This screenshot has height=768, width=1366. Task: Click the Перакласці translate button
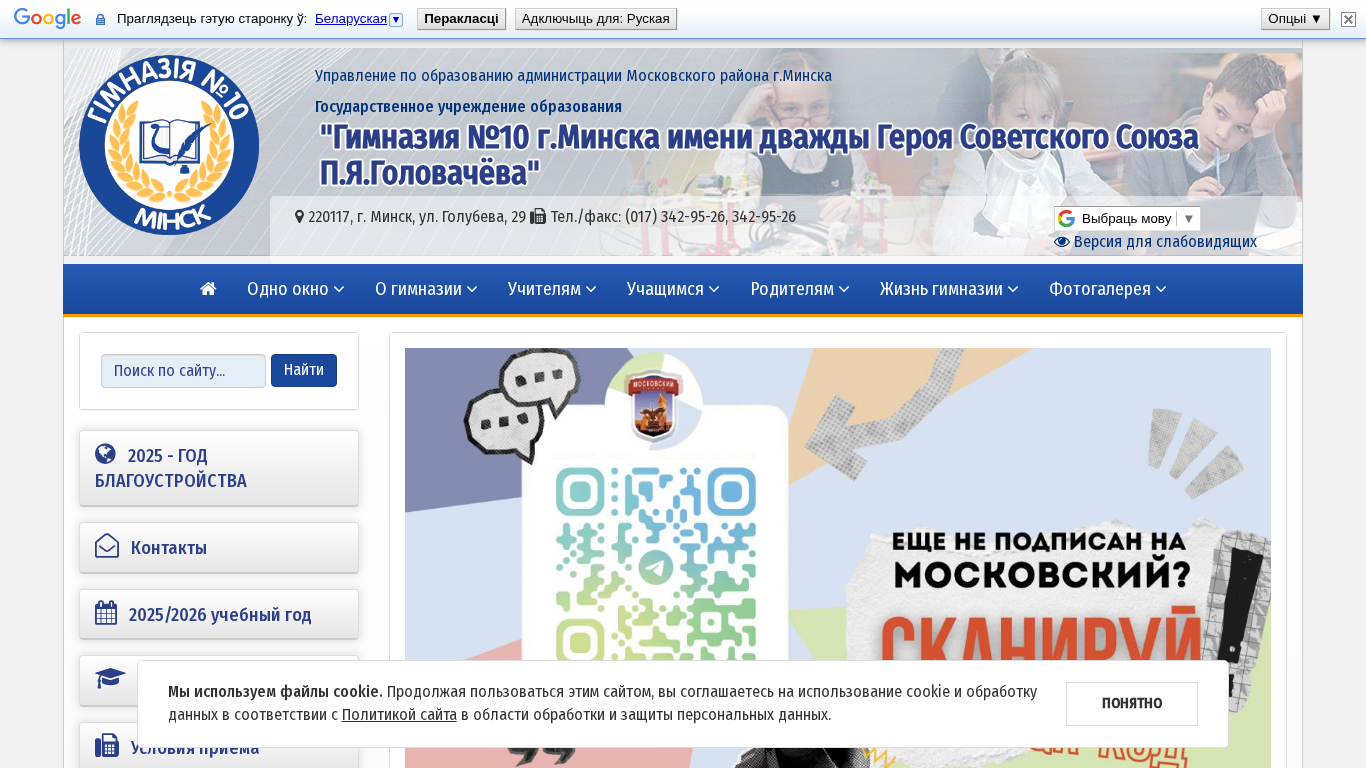(x=461, y=19)
